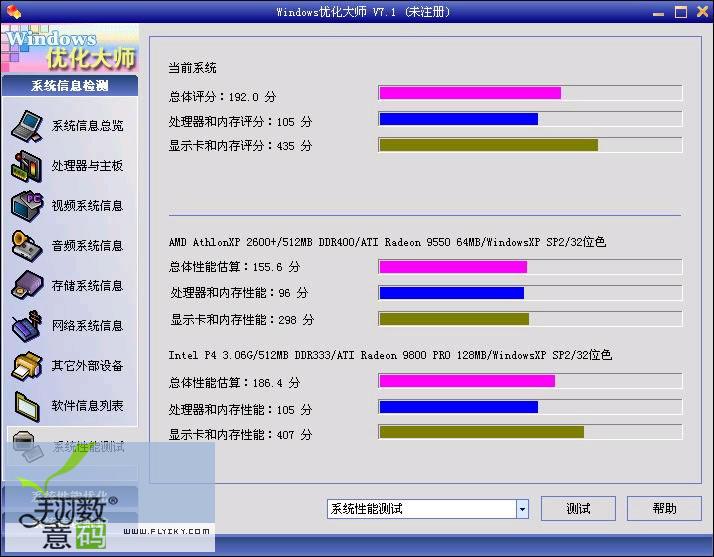Screen dimensions: 714x557
Task: Select the 软件信息列表 folder icon
Action: click(27, 406)
